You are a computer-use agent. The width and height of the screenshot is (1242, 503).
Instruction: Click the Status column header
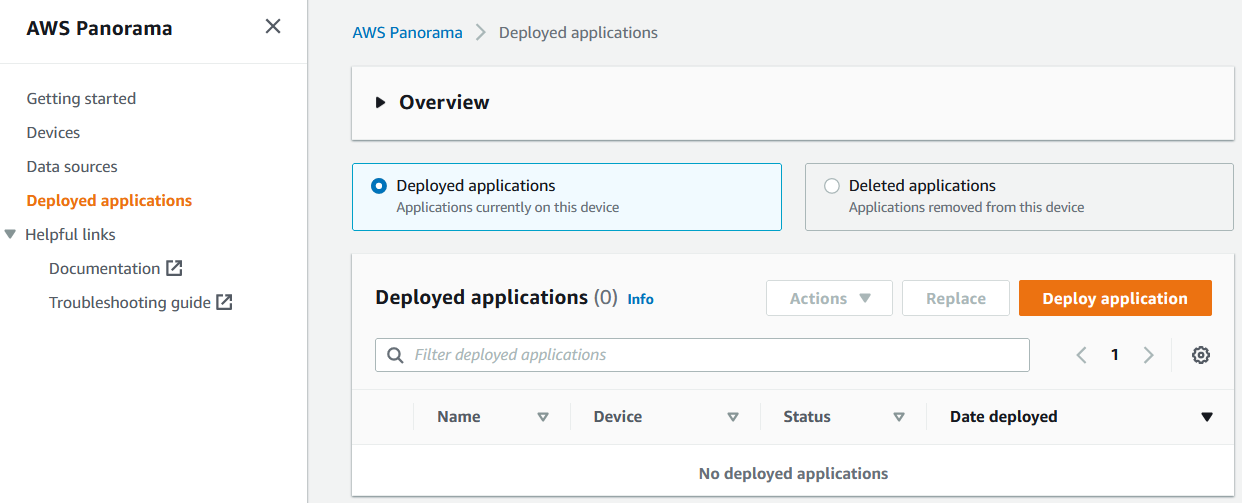tap(807, 417)
